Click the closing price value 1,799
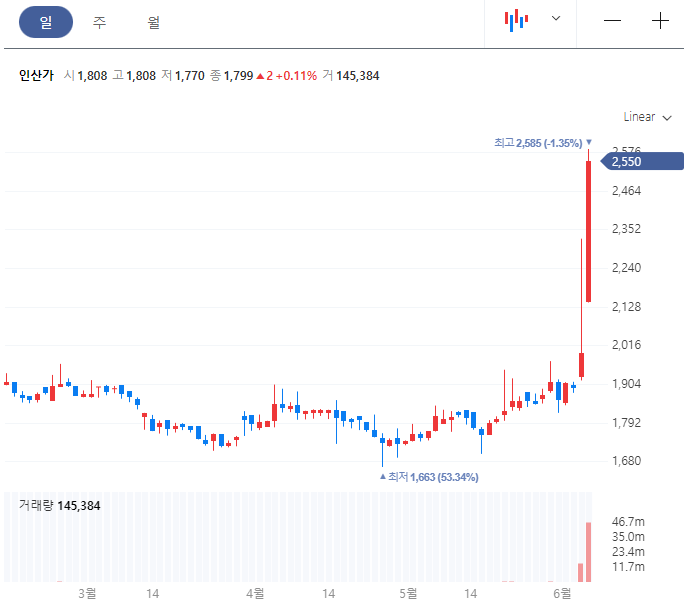The height and width of the screenshot is (614, 693). point(238,76)
